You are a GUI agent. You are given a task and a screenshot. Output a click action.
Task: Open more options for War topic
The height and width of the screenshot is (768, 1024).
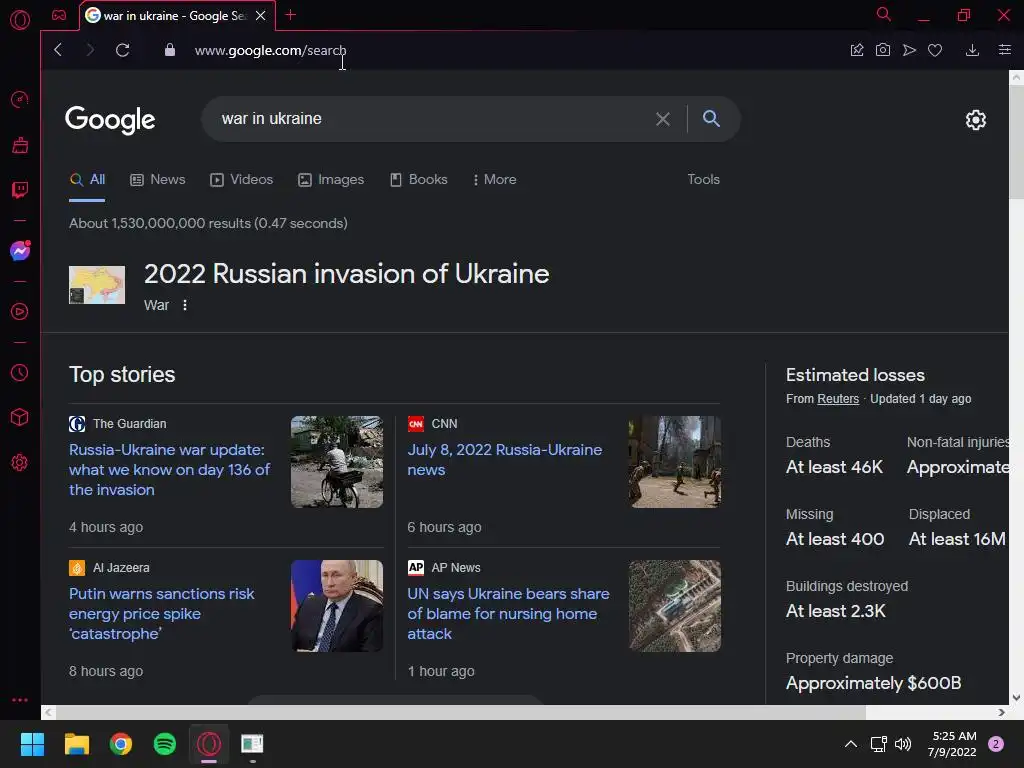(x=185, y=305)
